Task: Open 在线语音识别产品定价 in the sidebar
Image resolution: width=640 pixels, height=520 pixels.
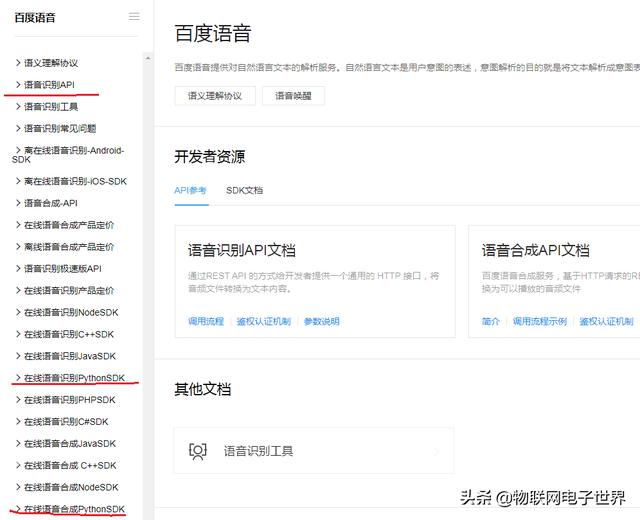Action: point(69,291)
